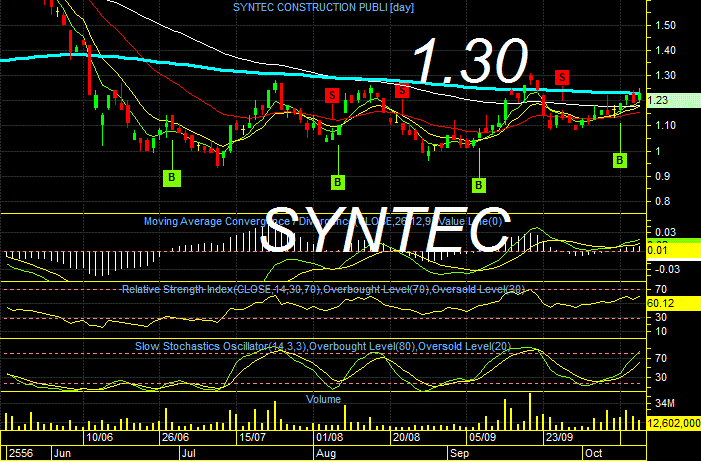Click the Jun month label
The image size is (701, 461).
62,453
